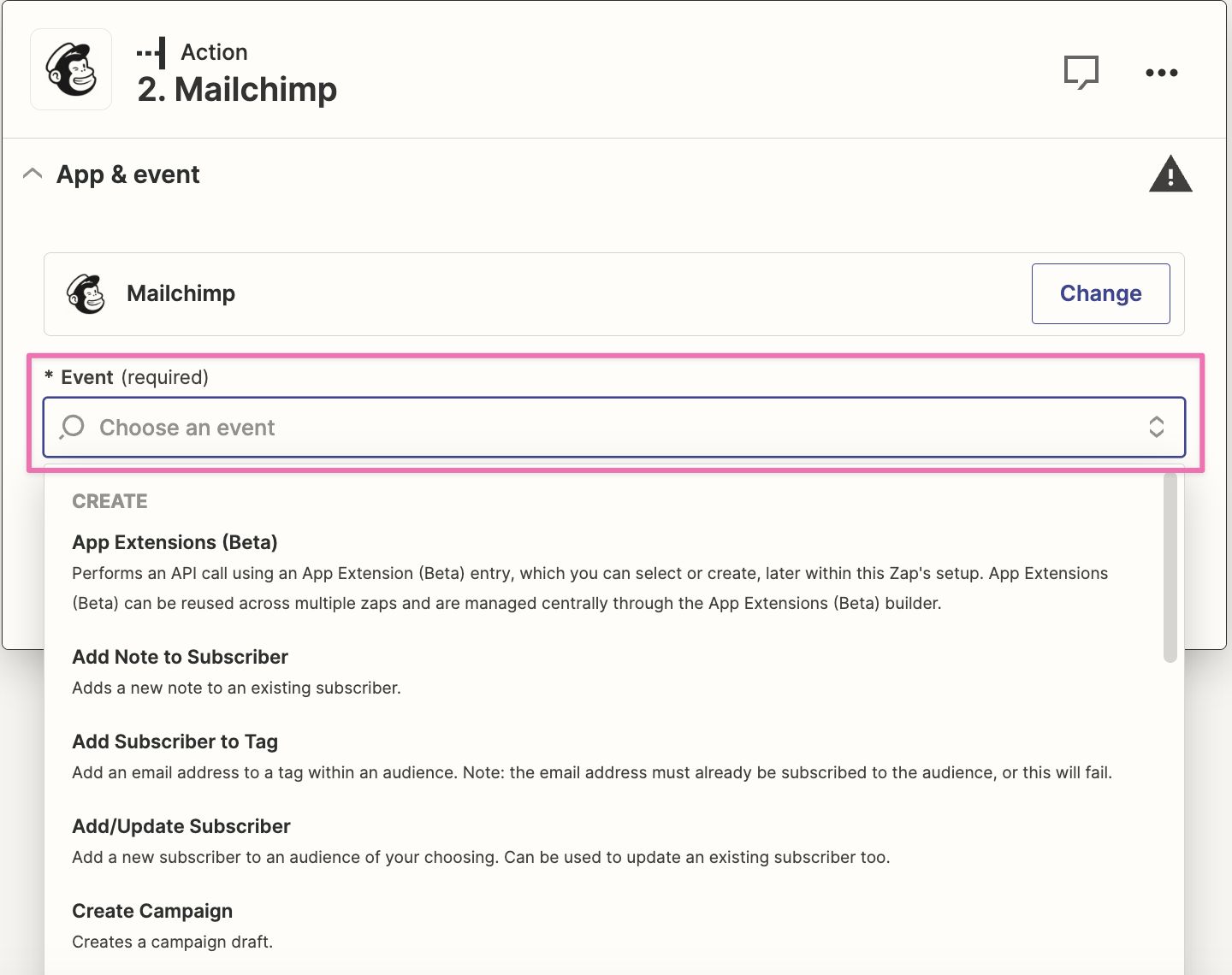
Task: Click the search magnifier icon in the event field
Action: pos(73,427)
